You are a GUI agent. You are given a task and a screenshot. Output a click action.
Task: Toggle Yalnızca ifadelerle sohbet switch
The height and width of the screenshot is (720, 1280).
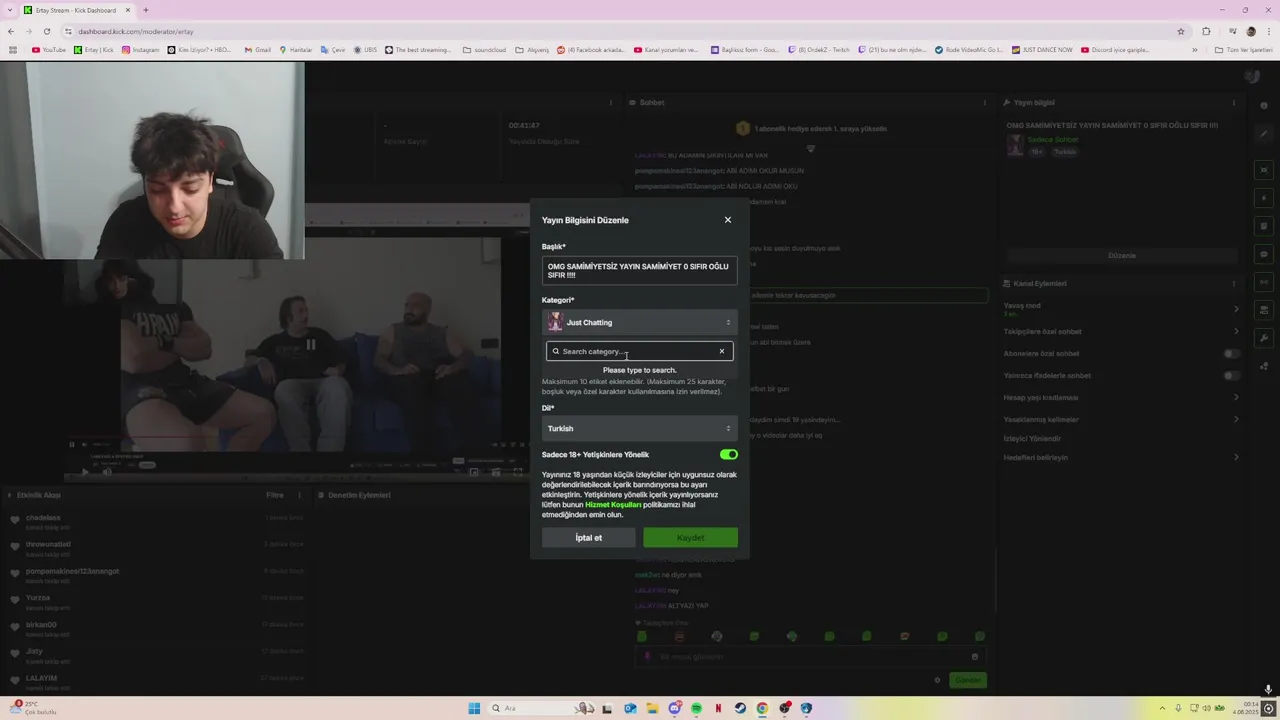click(x=1232, y=375)
